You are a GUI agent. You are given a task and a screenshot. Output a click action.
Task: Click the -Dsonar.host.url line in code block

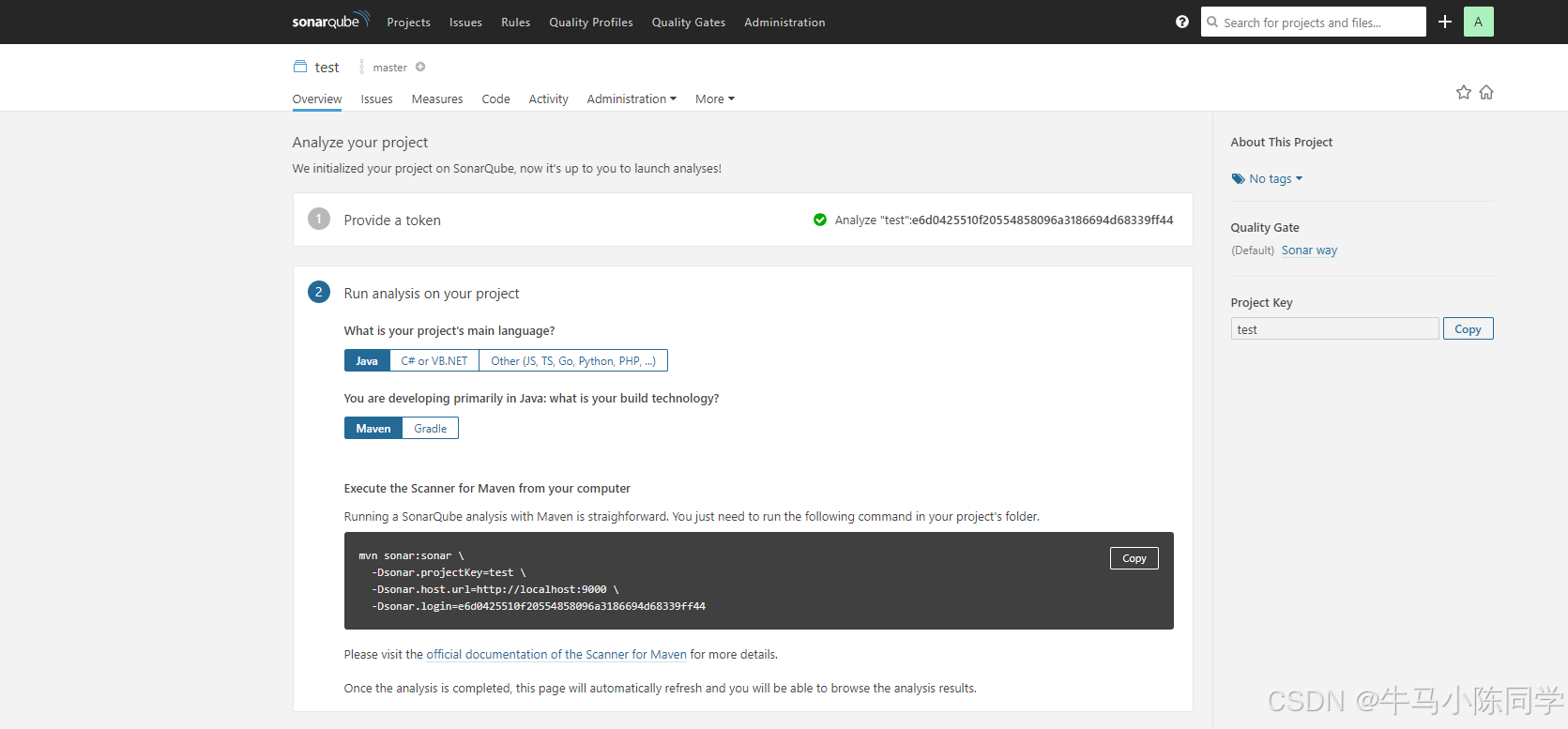(495, 589)
